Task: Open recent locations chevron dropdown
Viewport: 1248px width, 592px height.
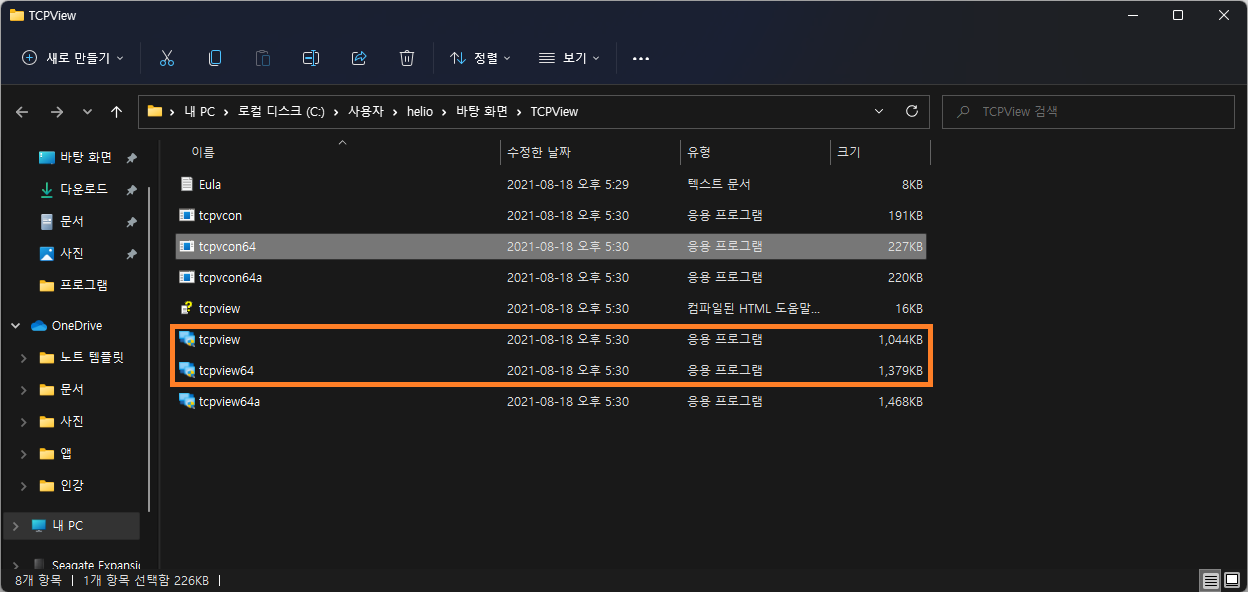Action: [87, 112]
